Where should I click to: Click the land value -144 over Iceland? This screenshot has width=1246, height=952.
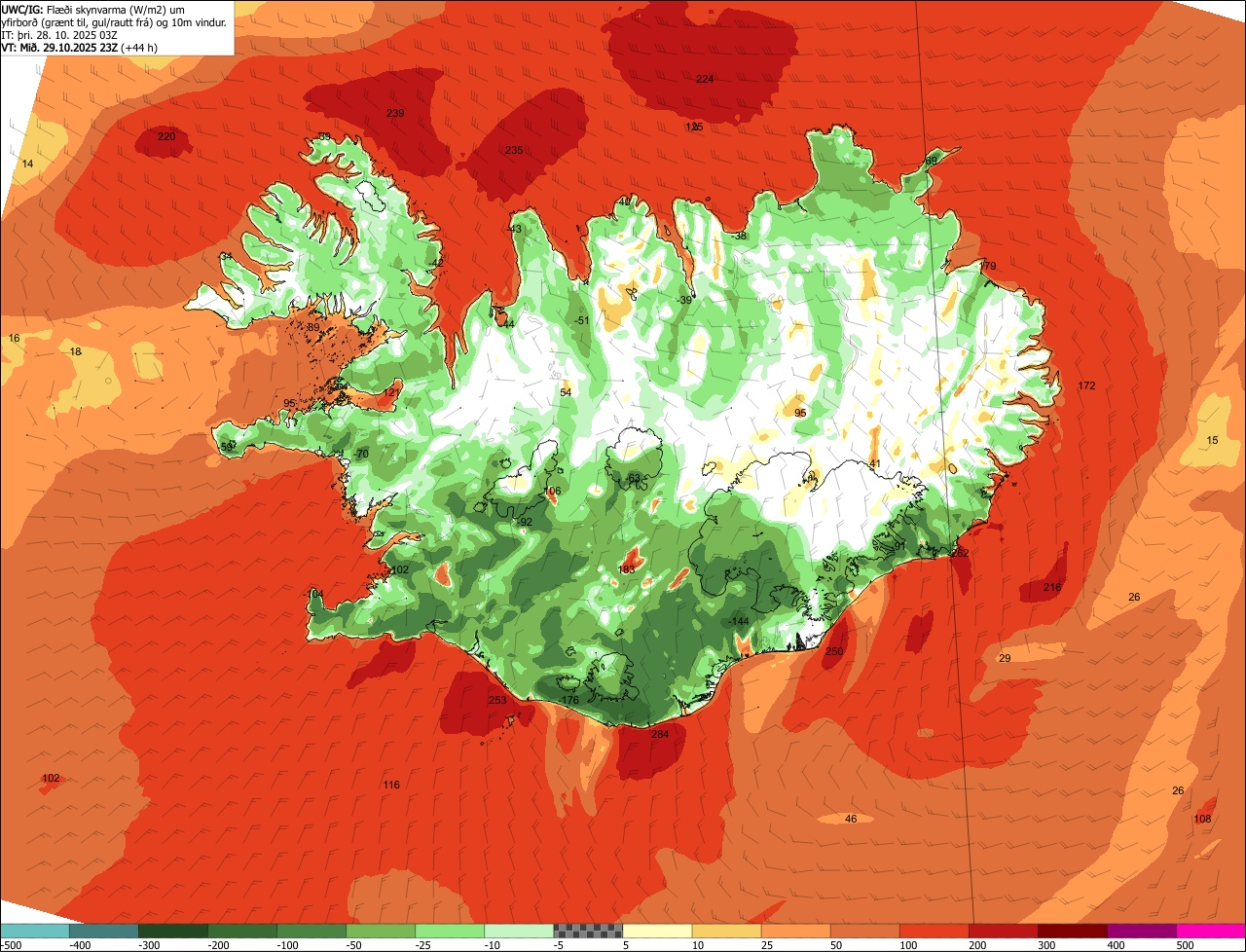click(x=739, y=621)
